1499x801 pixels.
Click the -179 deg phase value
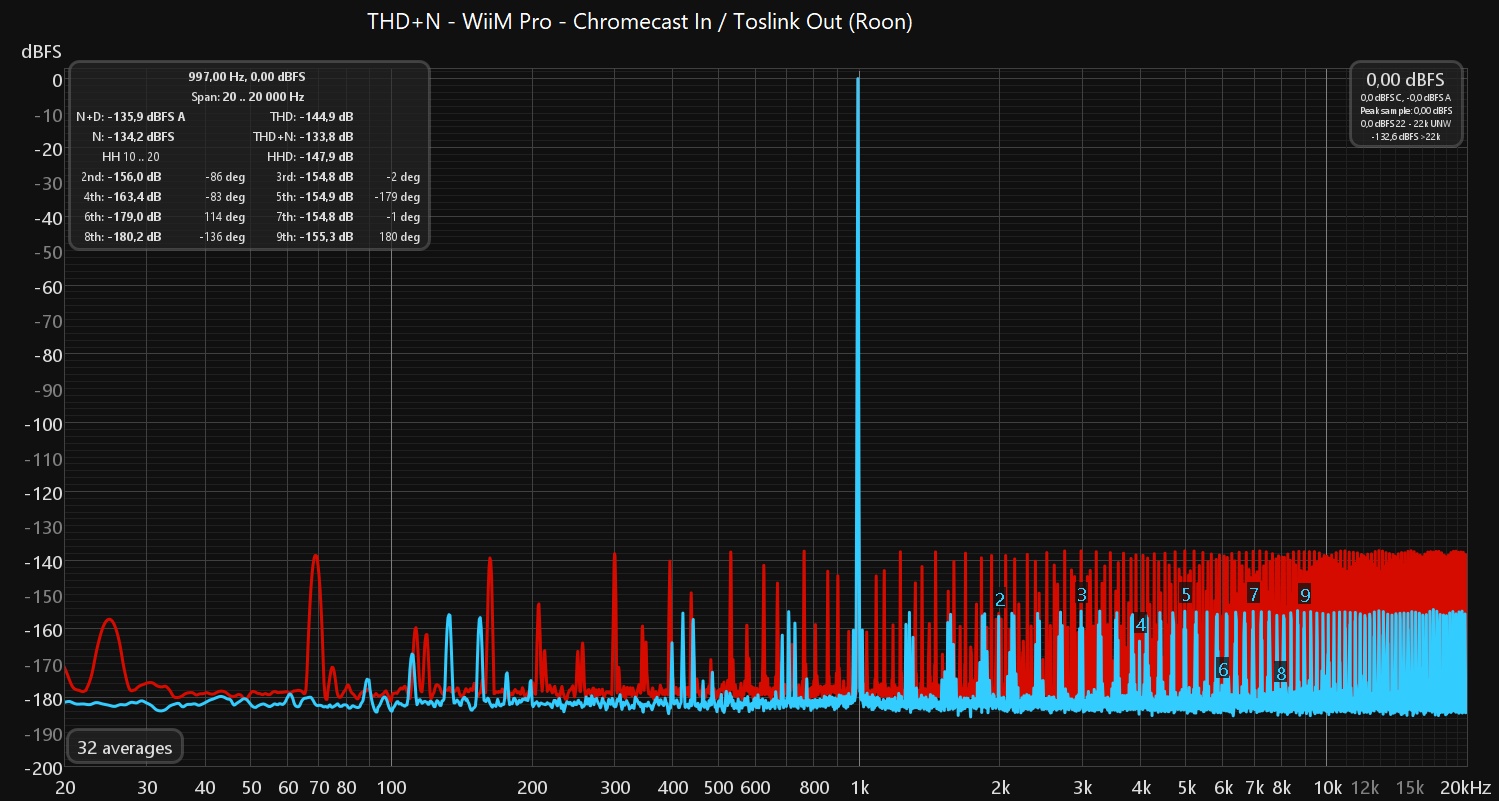(x=397, y=197)
